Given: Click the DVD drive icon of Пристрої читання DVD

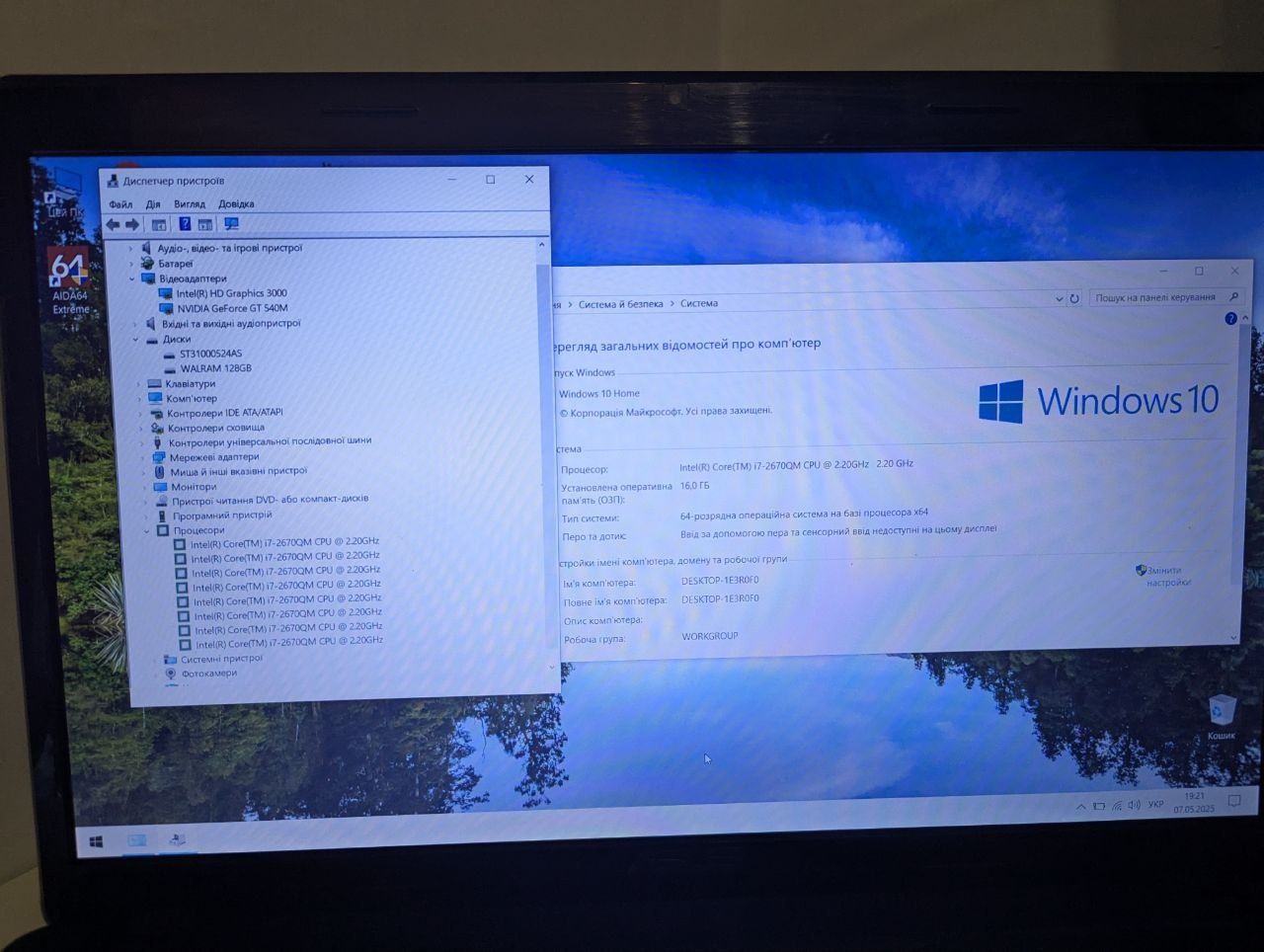Looking at the screenshot, I should [161, 502].
